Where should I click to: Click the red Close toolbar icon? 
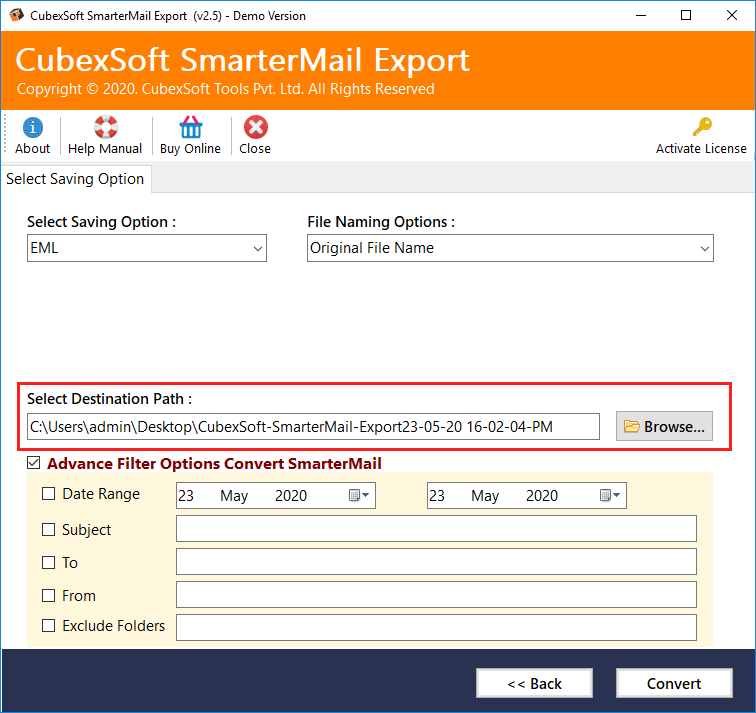coord(255,127)
